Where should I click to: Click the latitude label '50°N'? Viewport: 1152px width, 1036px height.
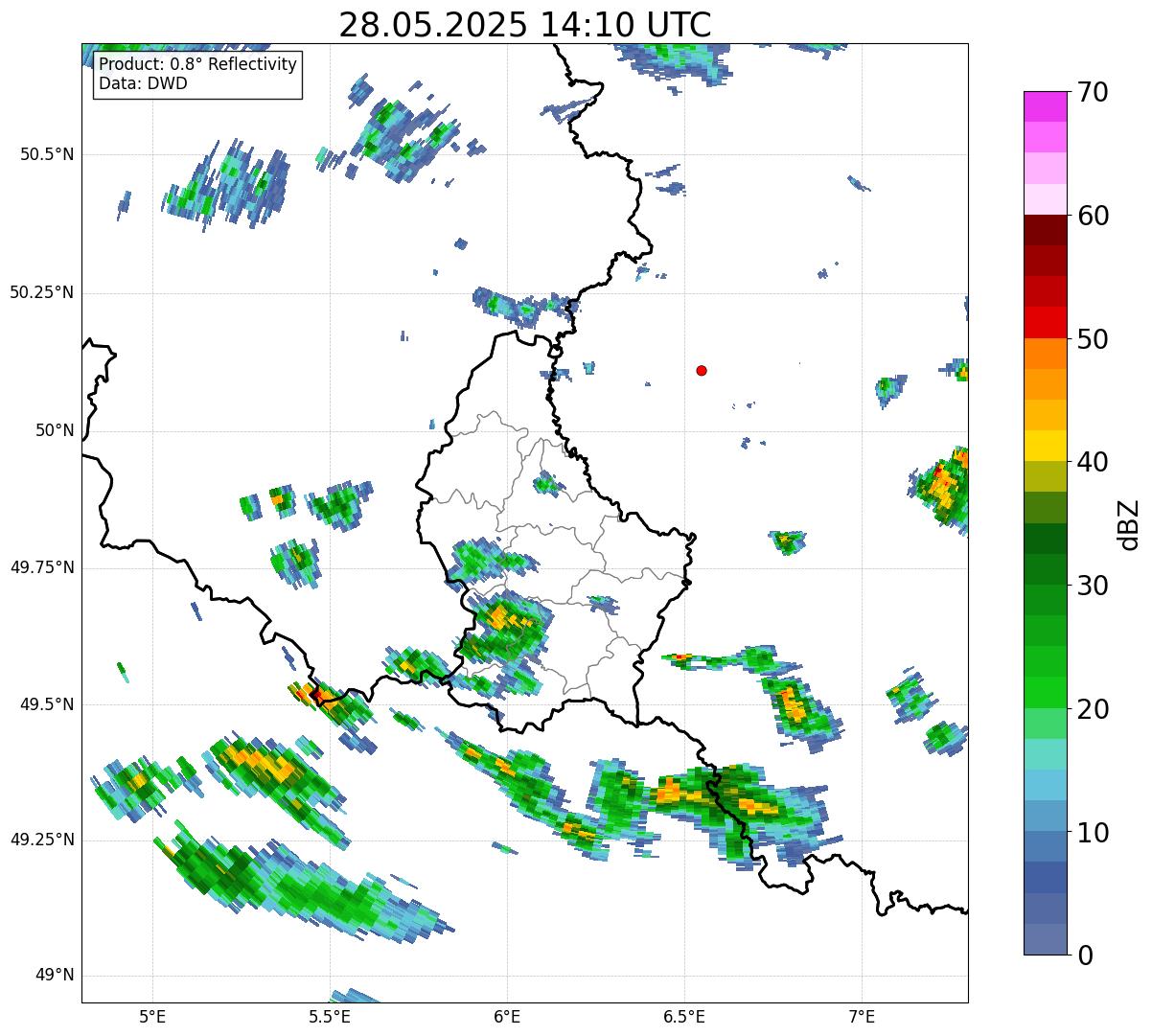(x=55, y=431)
